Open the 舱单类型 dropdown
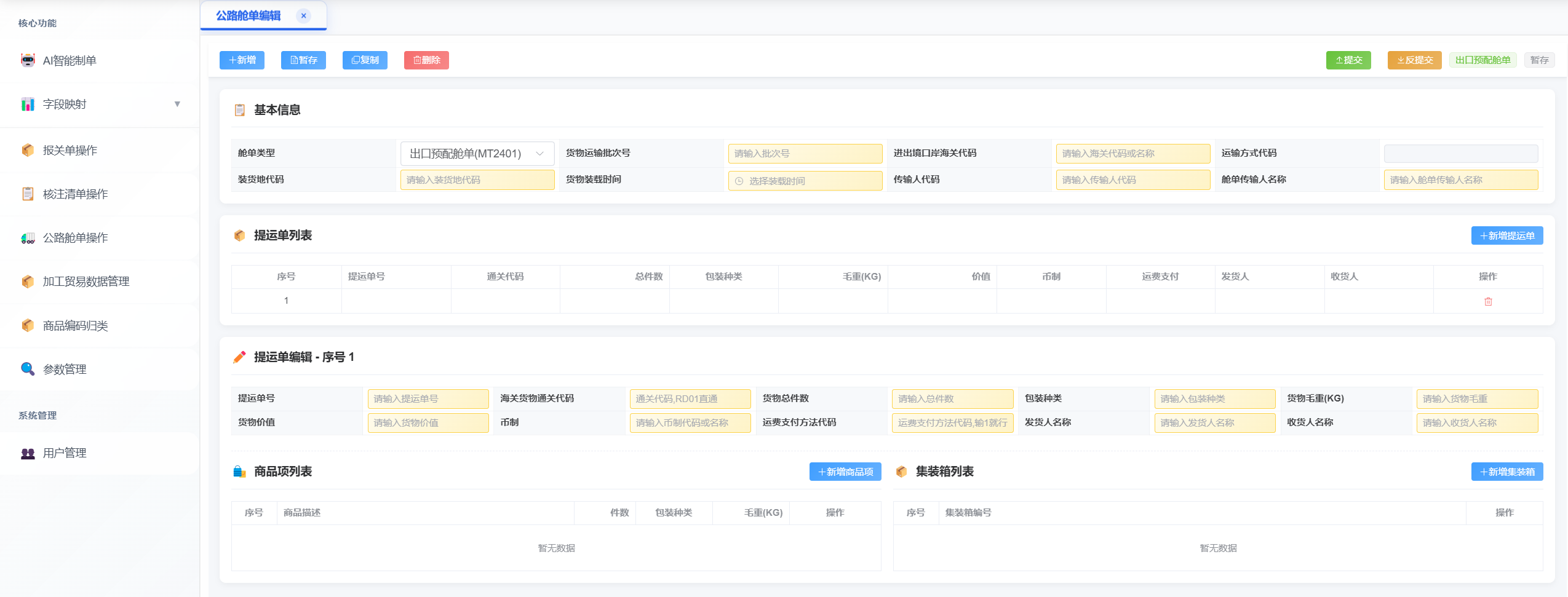1568x597 pixels. (x=477, y=154)
